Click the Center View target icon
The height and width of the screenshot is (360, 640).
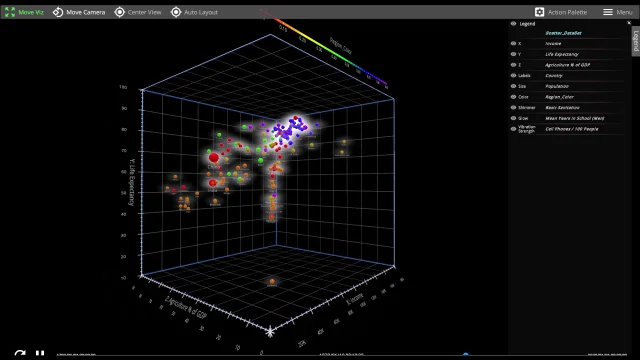coord(120,12)
